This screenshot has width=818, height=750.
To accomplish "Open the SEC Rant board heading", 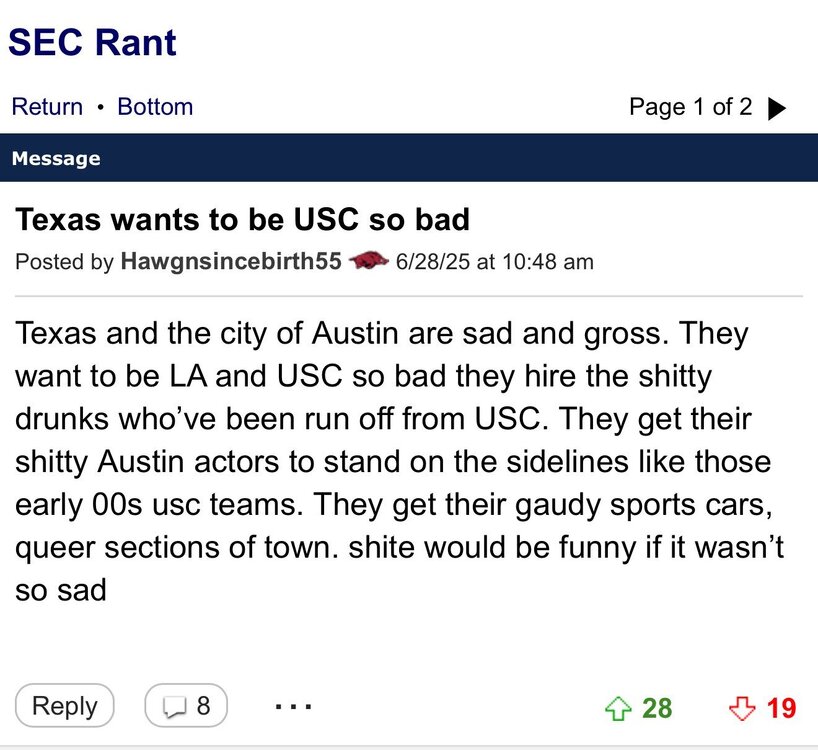I will click(x=92, y=42).
